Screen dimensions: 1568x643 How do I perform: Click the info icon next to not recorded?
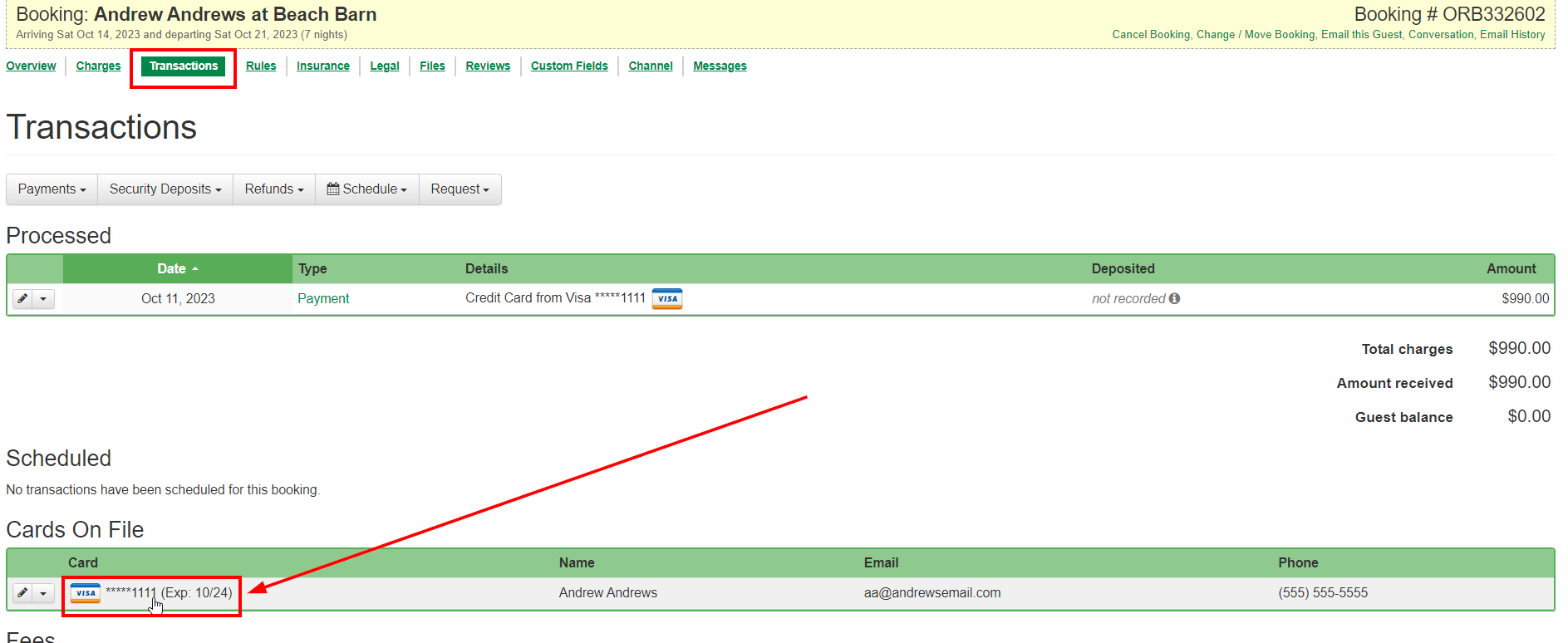click(x=1174, y=298)
